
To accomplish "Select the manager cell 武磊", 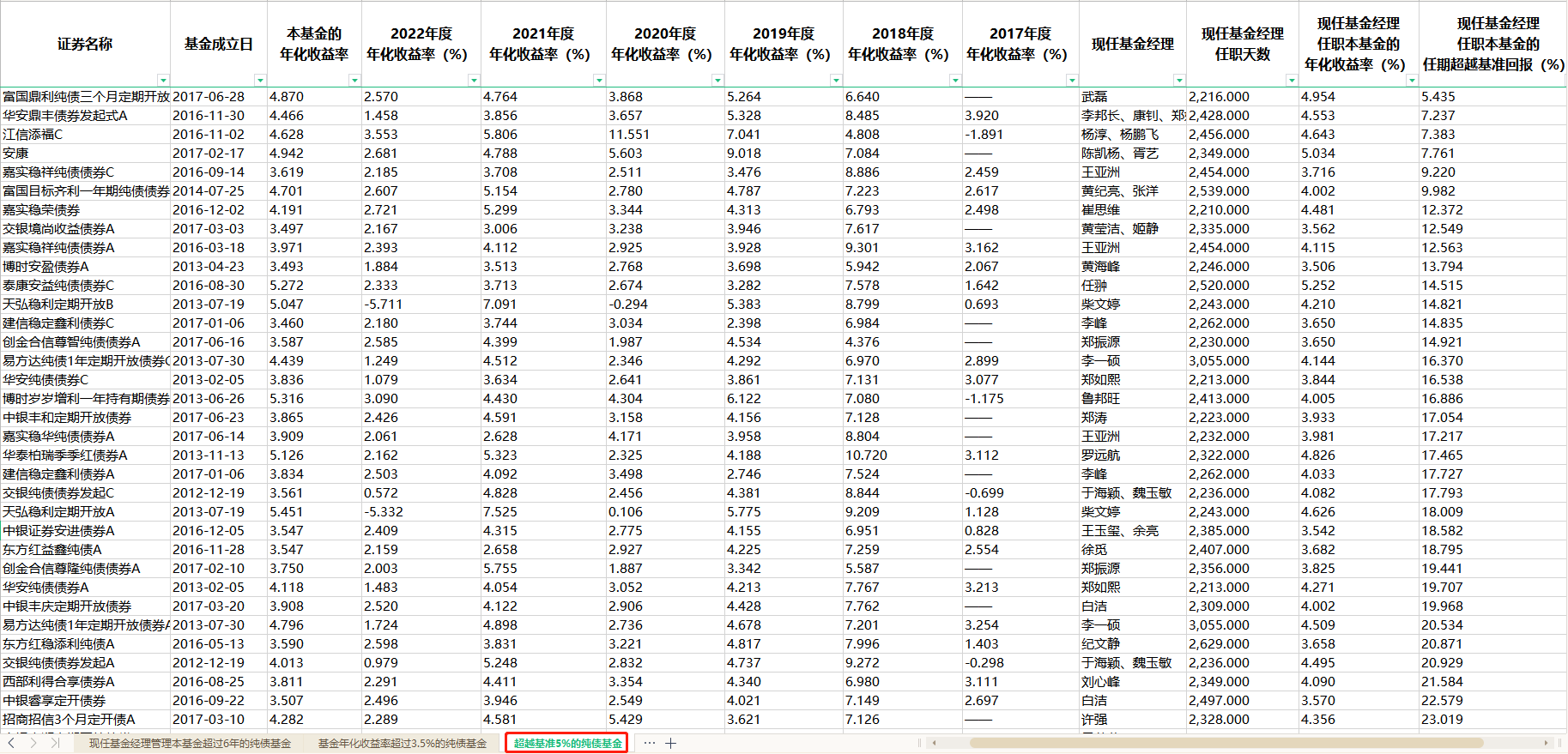I will (x=1133, y=97).
